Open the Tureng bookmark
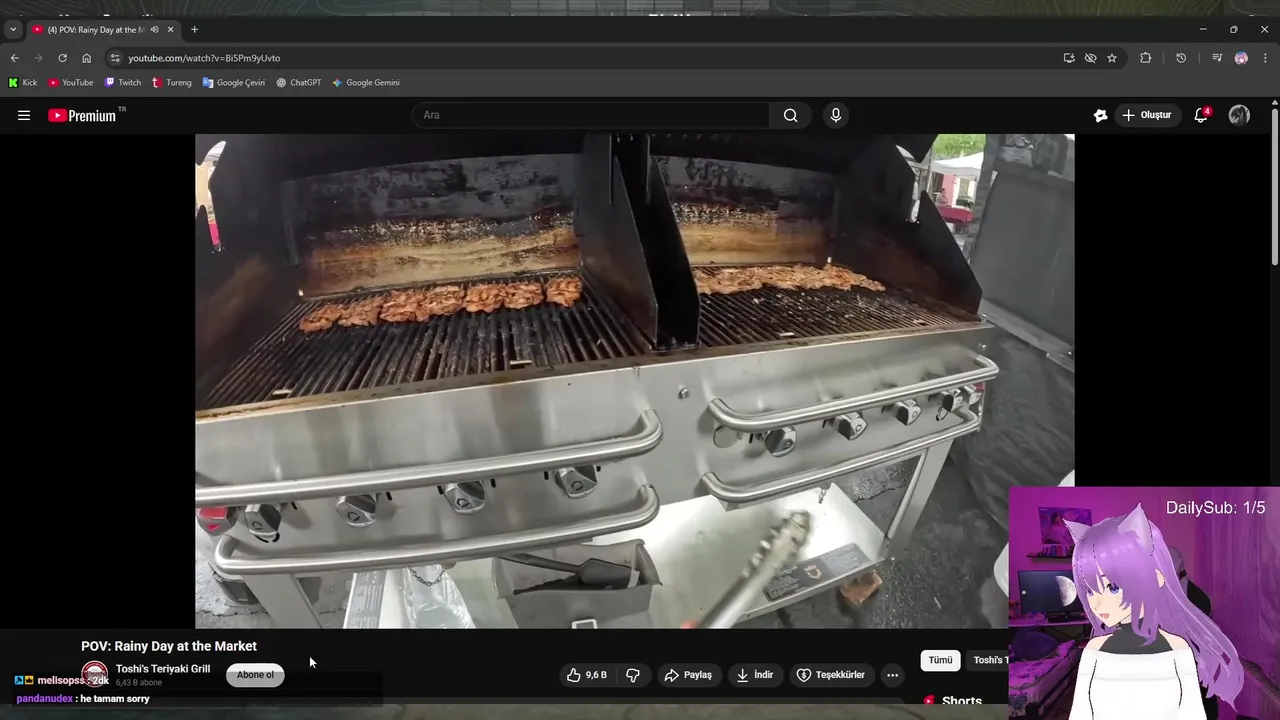Viewport: 1280px width, 720px height. (172, 83)
